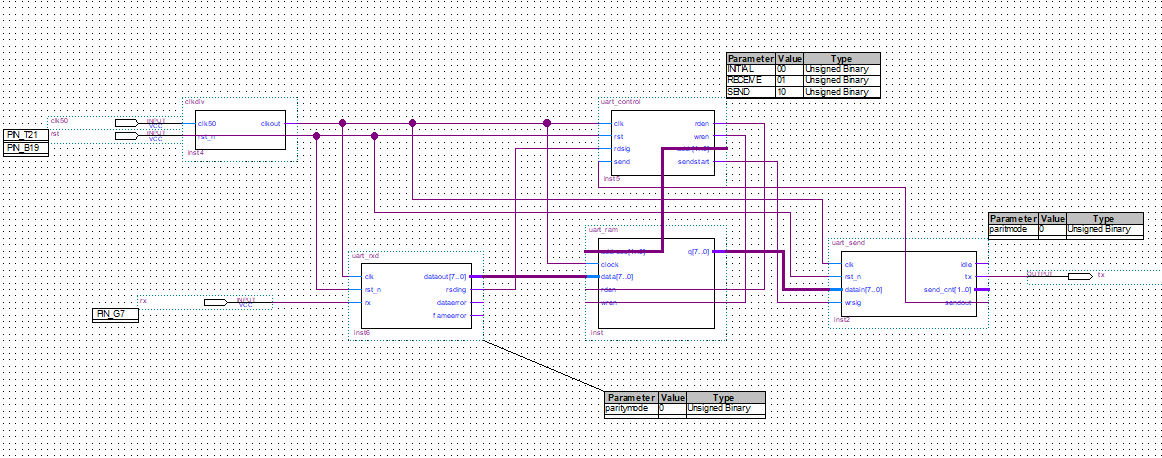
Task: Click the inst2 instance label
Action: point(840,320)
